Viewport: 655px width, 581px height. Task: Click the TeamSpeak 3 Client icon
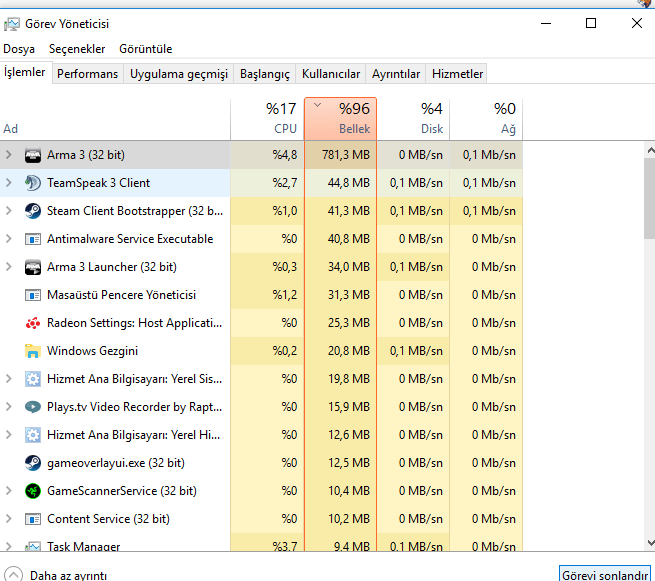33,183
